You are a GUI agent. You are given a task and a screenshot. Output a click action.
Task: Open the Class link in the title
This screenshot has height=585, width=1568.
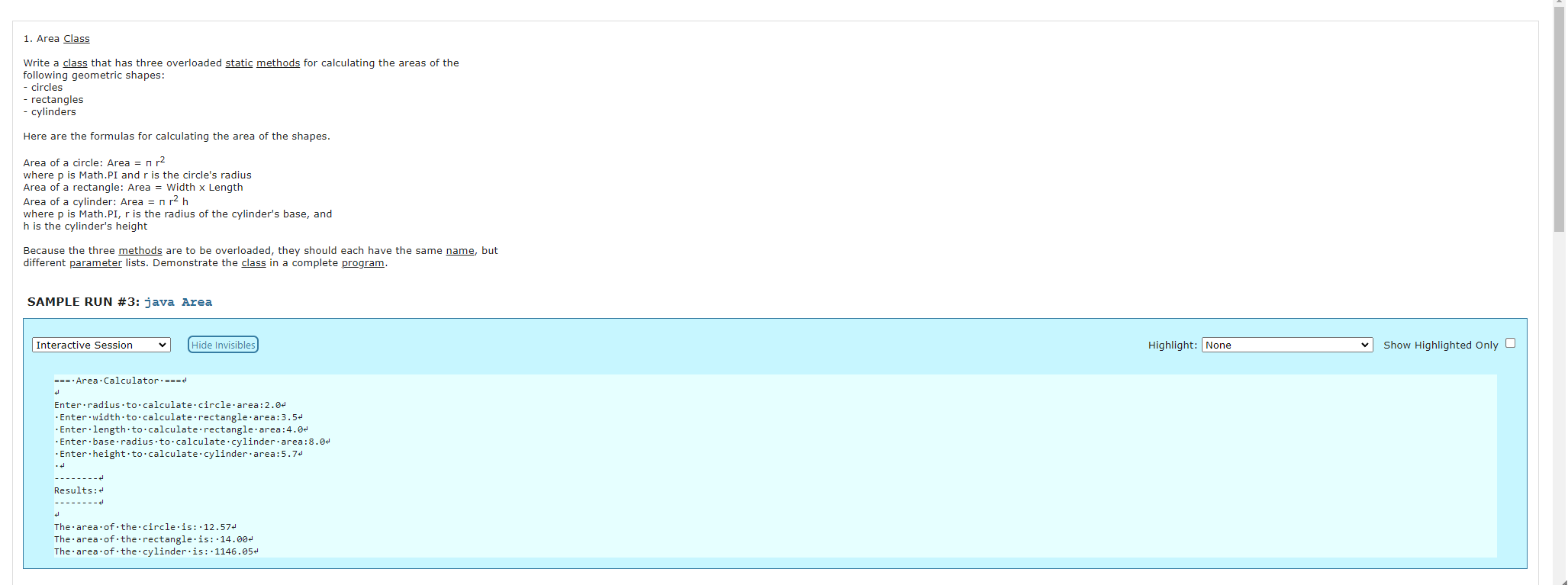tap(76, 38)
